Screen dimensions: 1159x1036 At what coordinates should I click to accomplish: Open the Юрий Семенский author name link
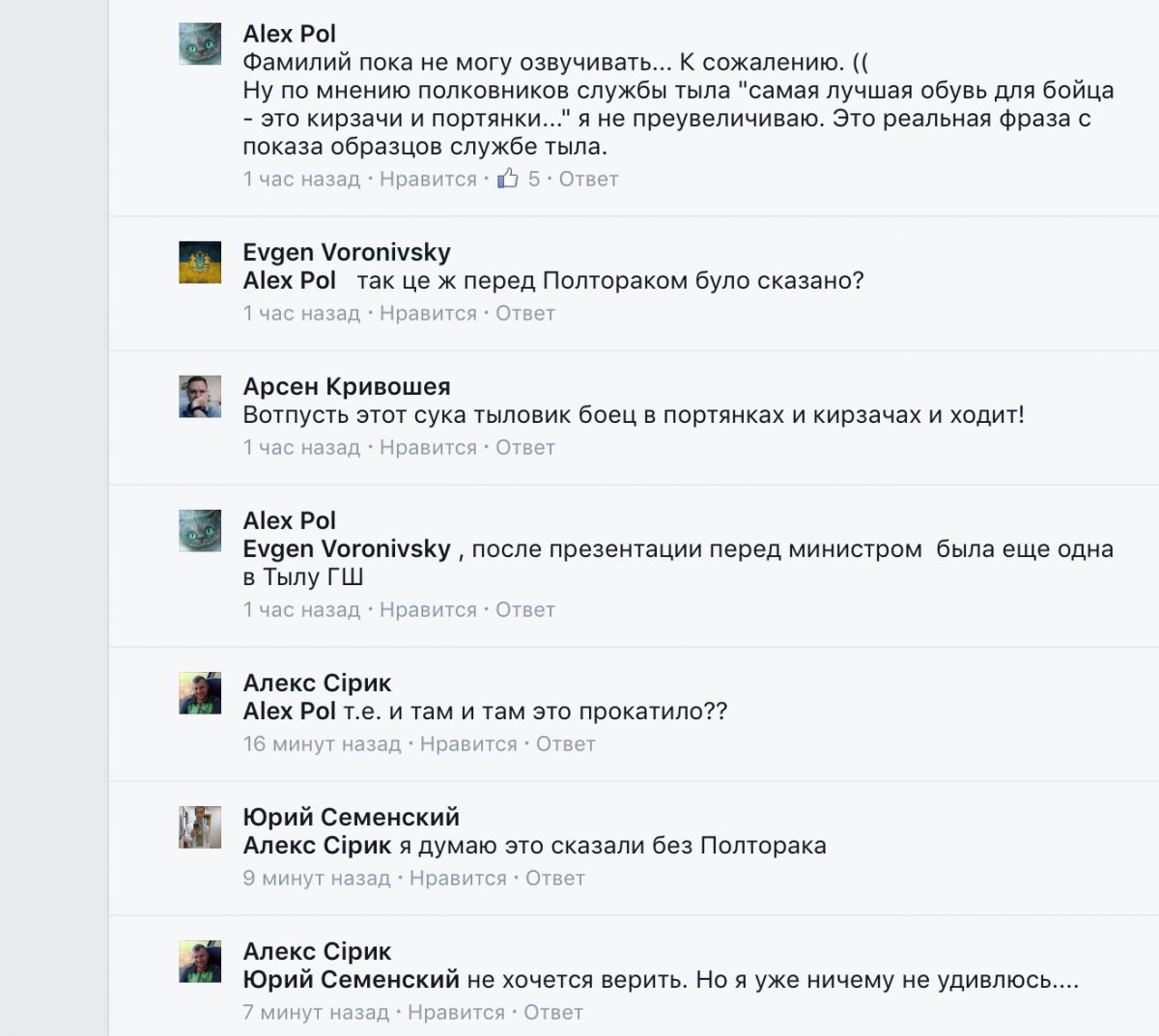point(351,817)
